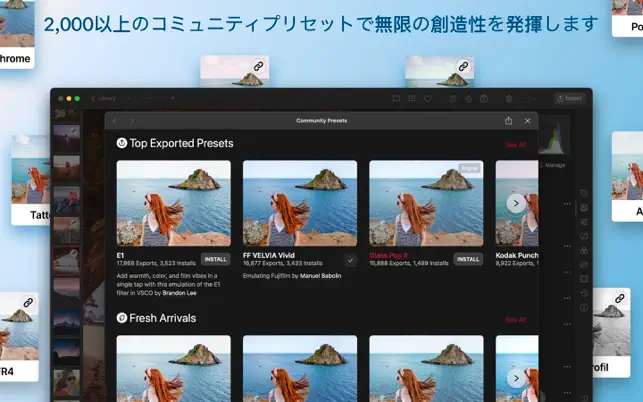Viewport: 643px width, 402px height.
Task: Return to Library via the back chevron
Action: (x=93, y=98)
